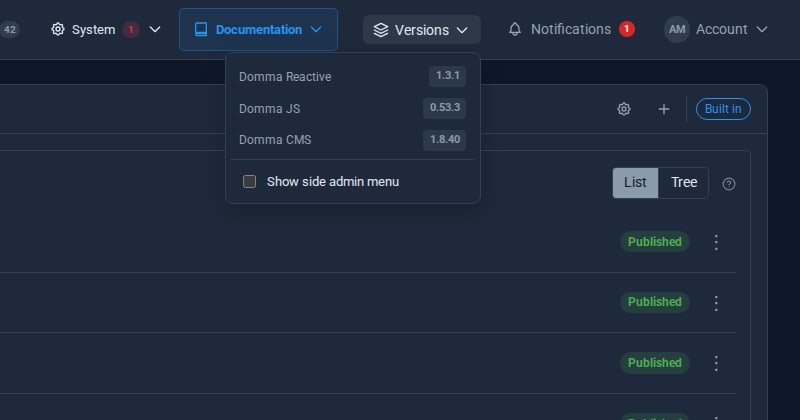The image size is (800, 420).
Task: Open more options for third Published row
Action: [x=716, y=363]
